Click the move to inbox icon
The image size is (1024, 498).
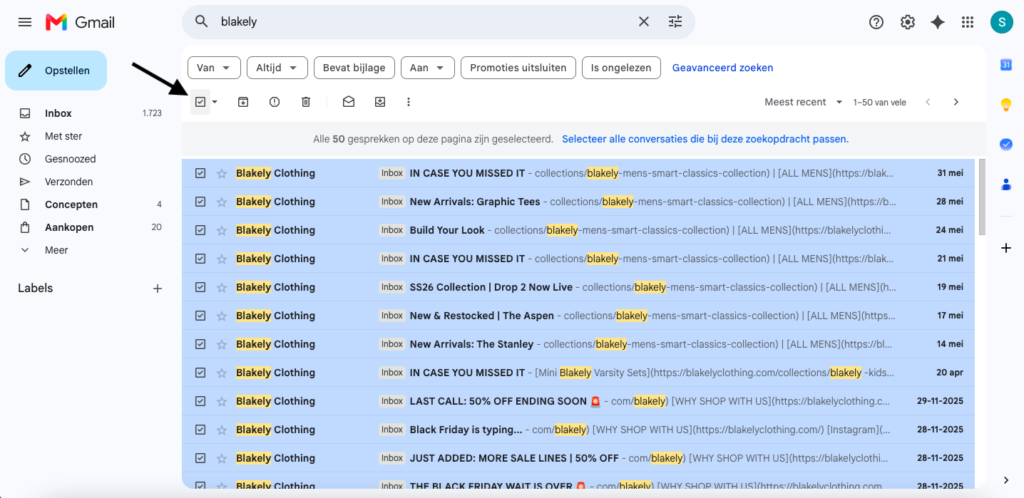click(x=380, y=102)
